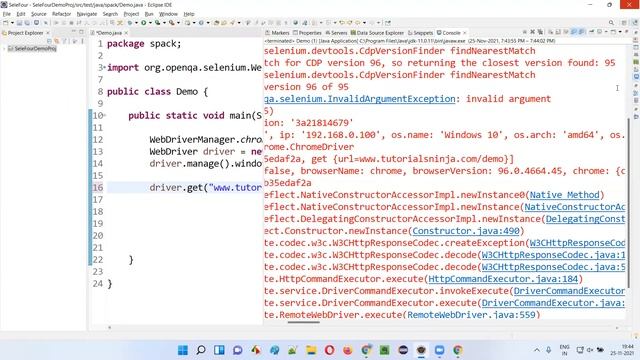This screenshot has height=360, width=640.
Task: Open the Coverage dropdown arrow
Action: [164, 23]
